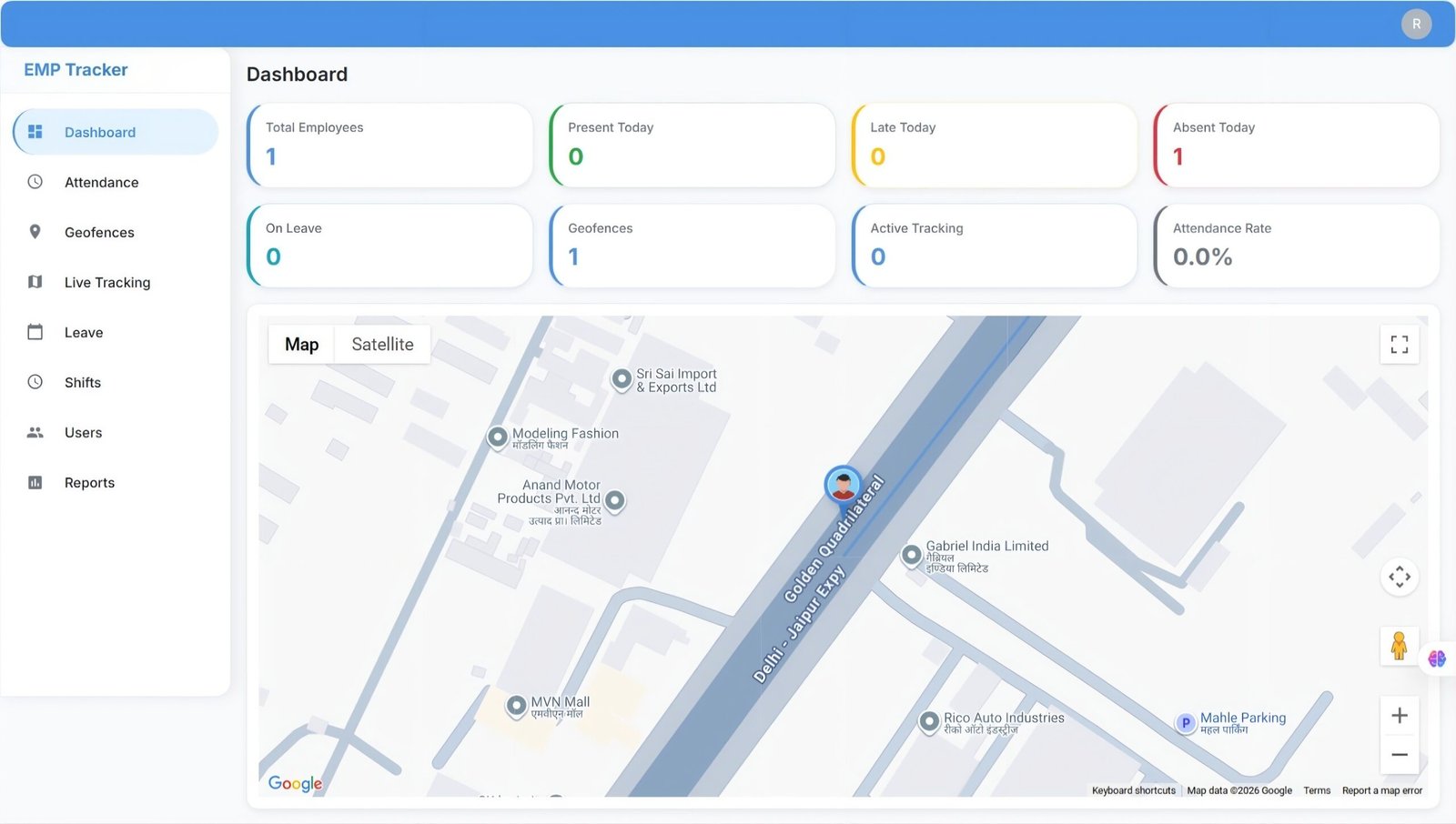This screenshot has width=1456, height=824.
Task: Zoom in on the map
Action: click(x=1399, y=716)
